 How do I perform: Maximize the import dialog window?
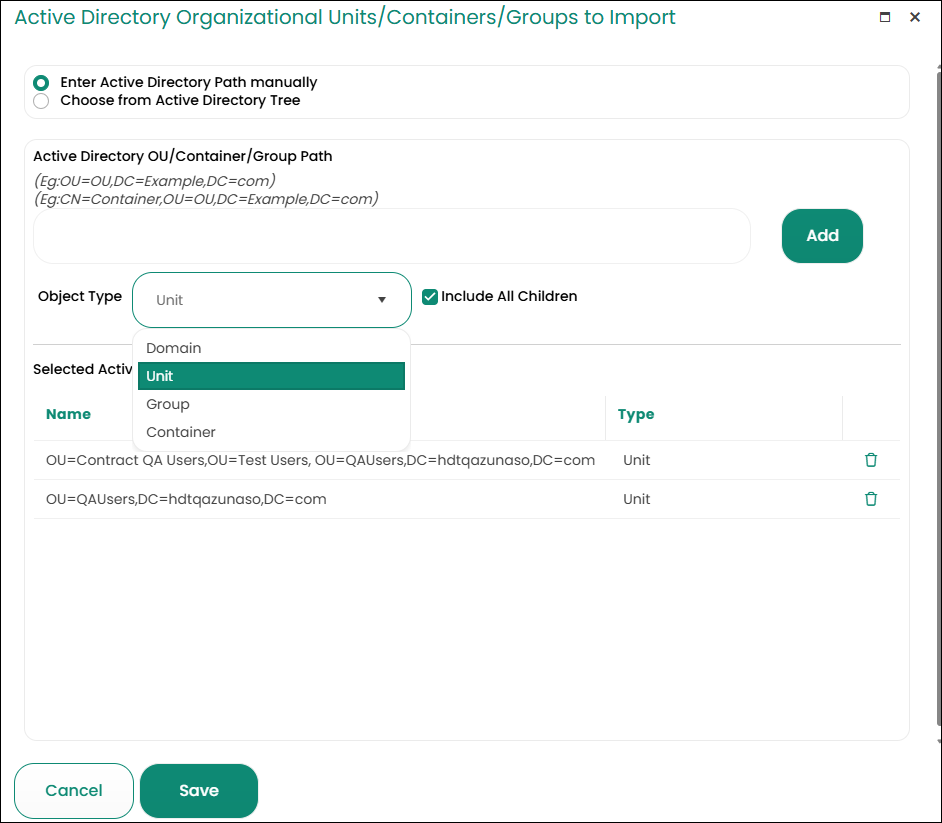pyautogui.click(x=884, y=18)
